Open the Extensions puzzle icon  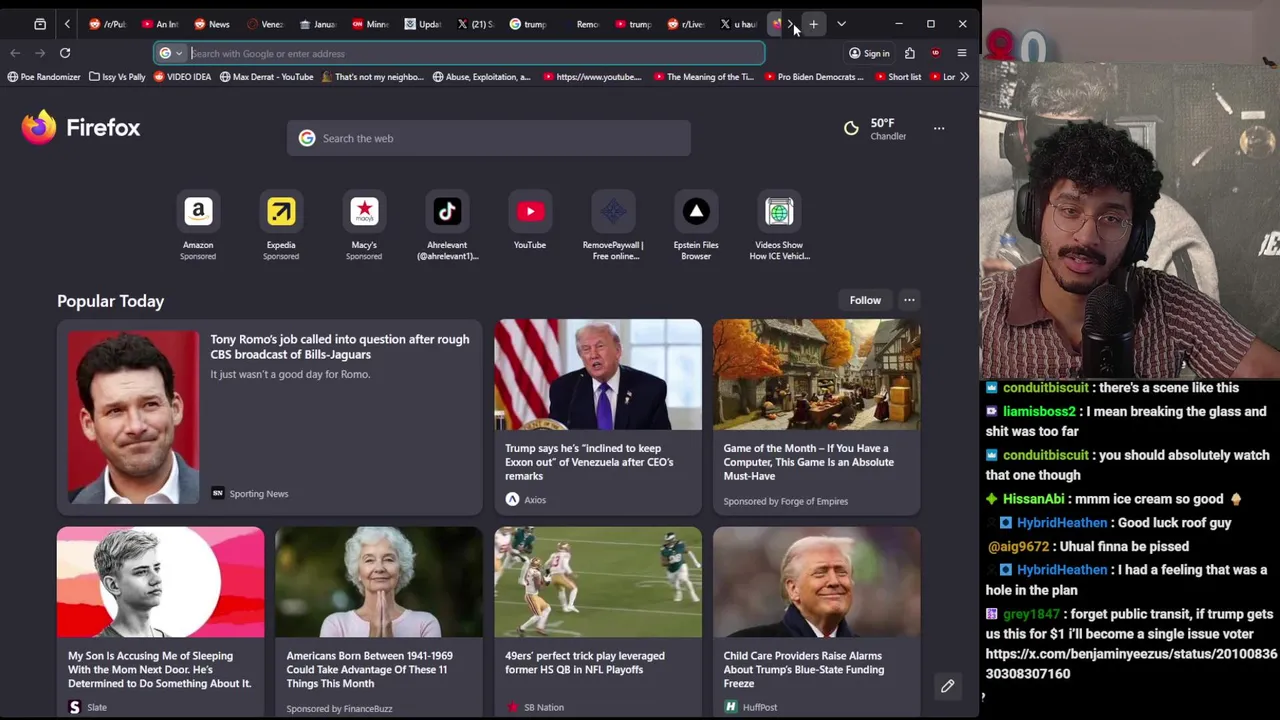click(x=910, y=53)
